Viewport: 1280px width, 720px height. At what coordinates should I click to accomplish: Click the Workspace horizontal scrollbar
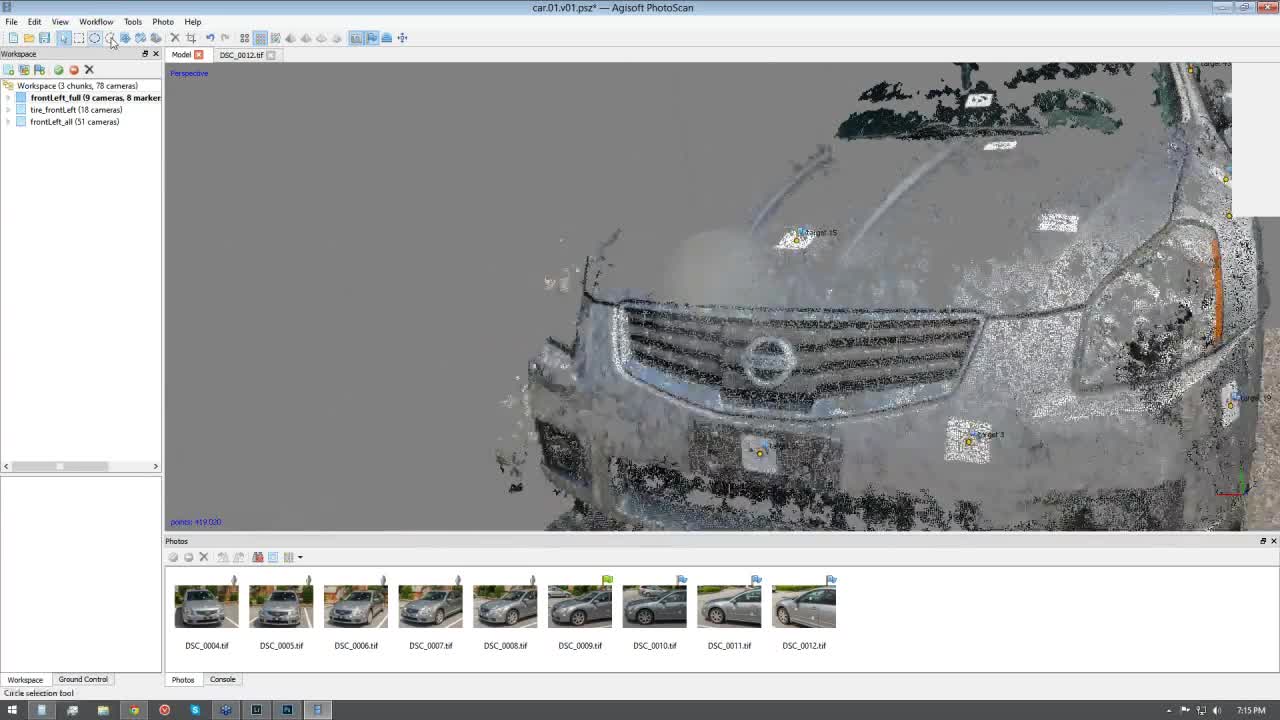click(80, 467)
